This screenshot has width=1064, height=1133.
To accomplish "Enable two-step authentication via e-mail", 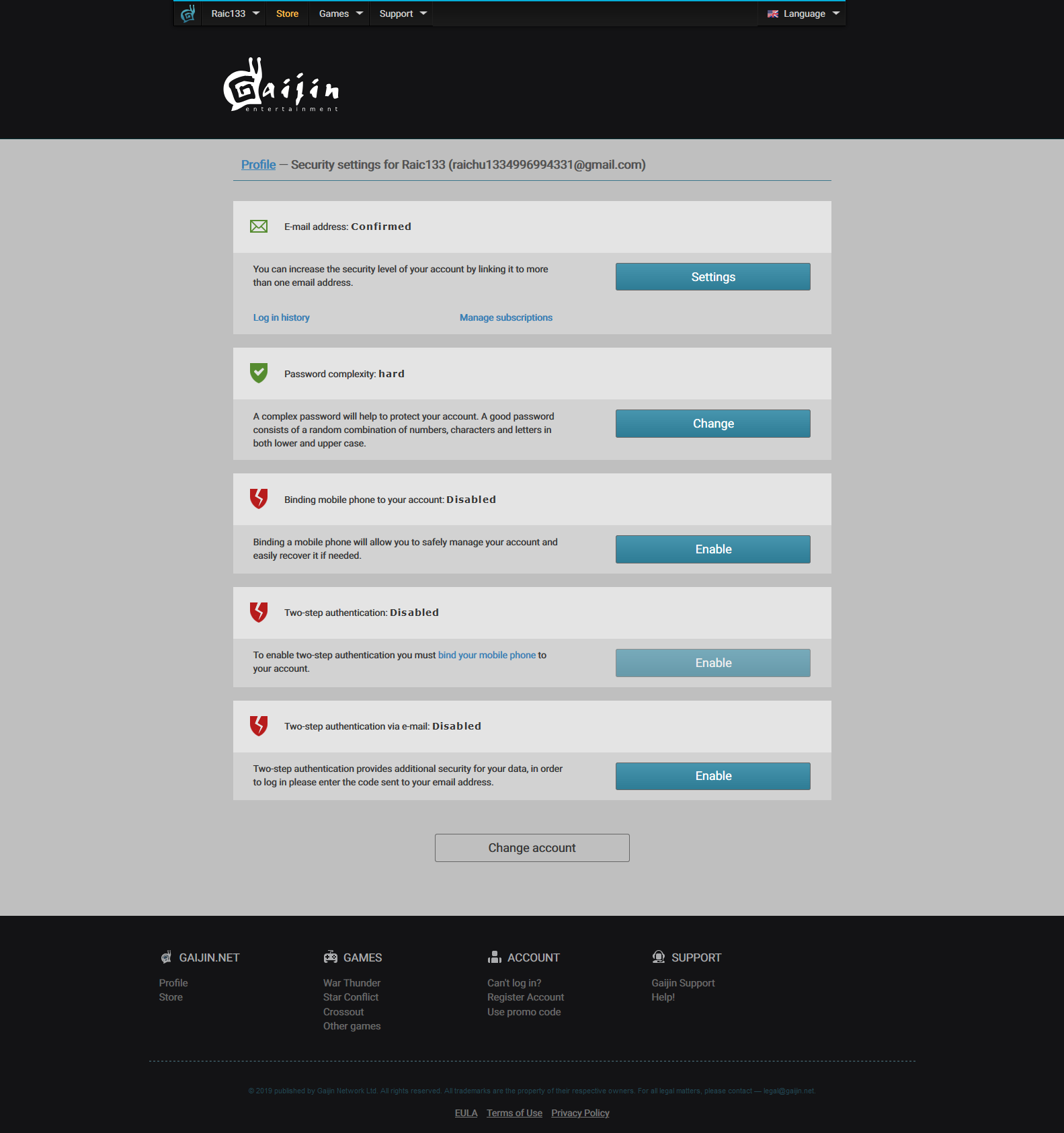I will [x=713, y=776].
